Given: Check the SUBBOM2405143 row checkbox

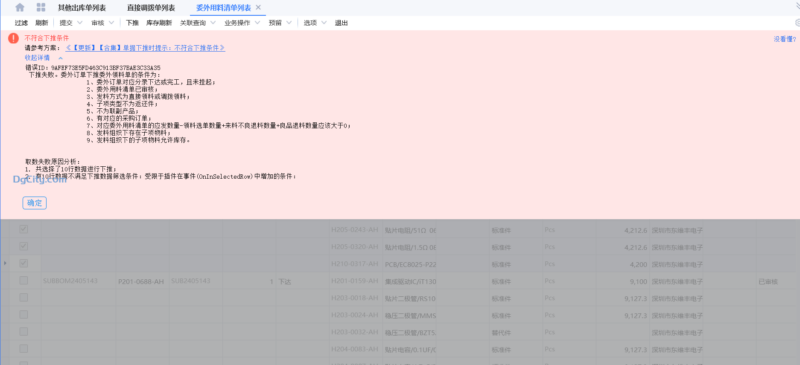Looking at the screenshot, I should (23, 280).
